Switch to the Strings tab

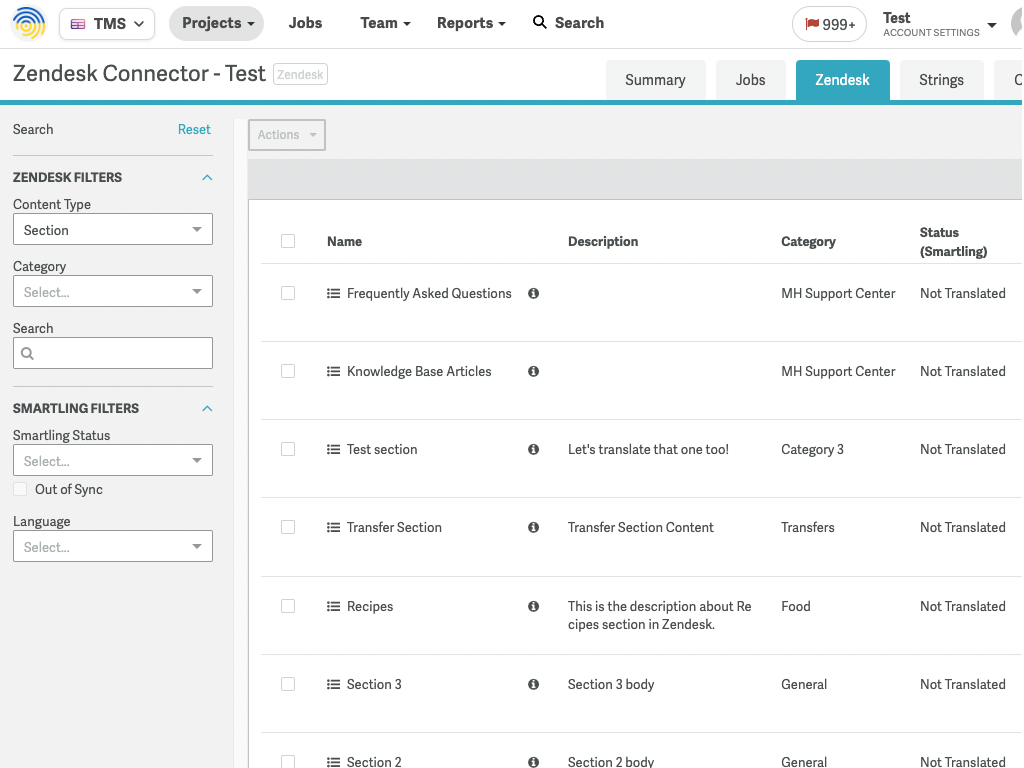(940, 79)
